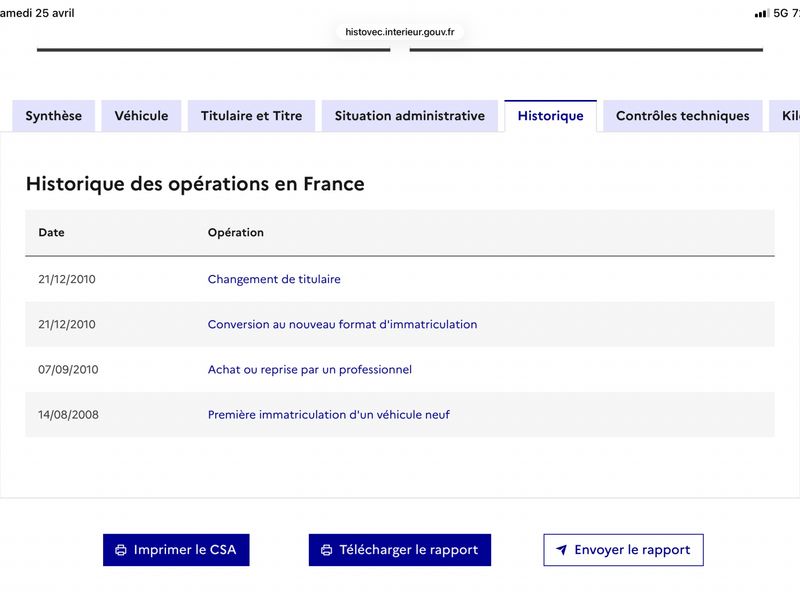
Task: Switch to the Véhicule tab
Action: coord(141,116)
